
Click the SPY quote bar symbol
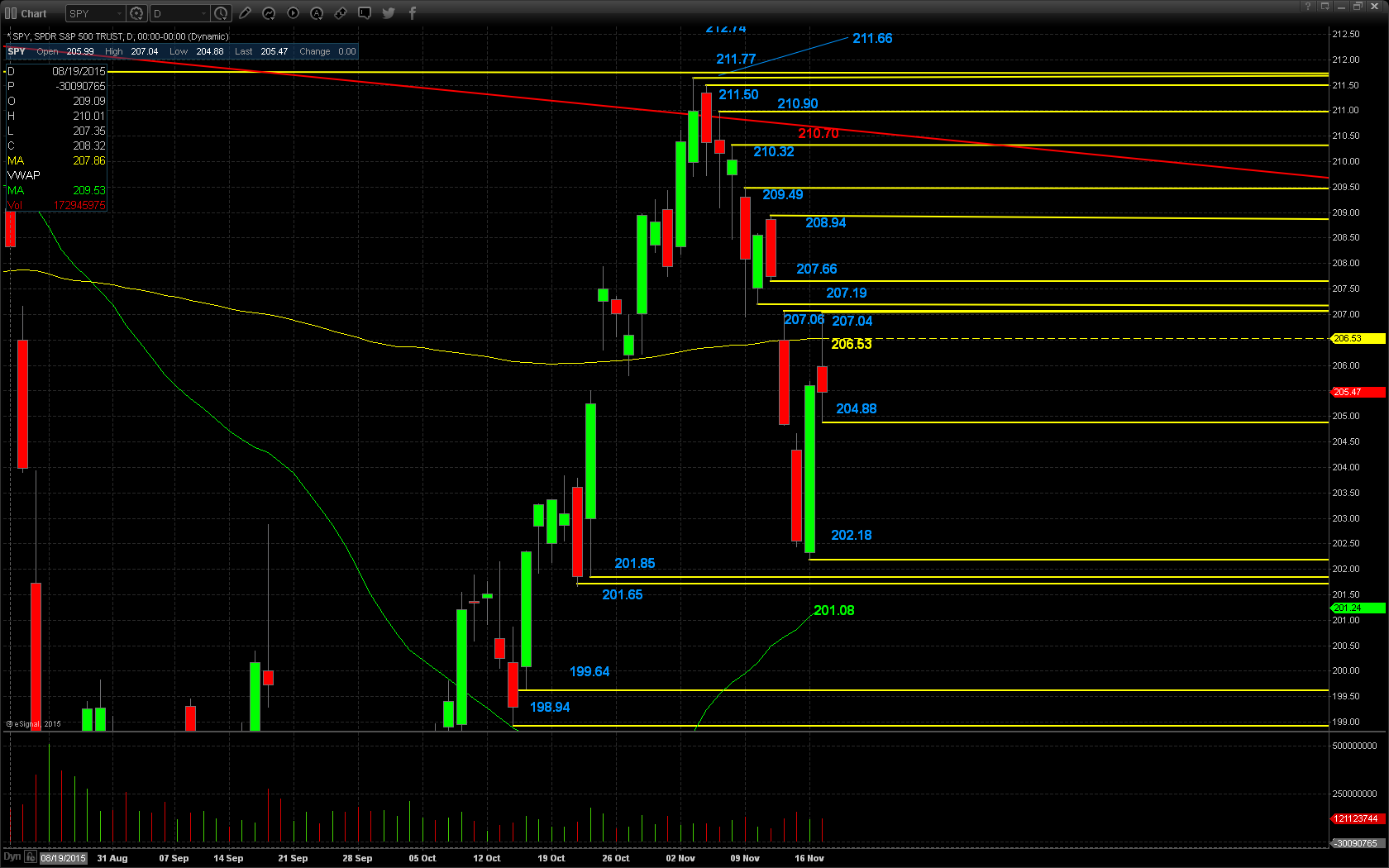(17, 51)
